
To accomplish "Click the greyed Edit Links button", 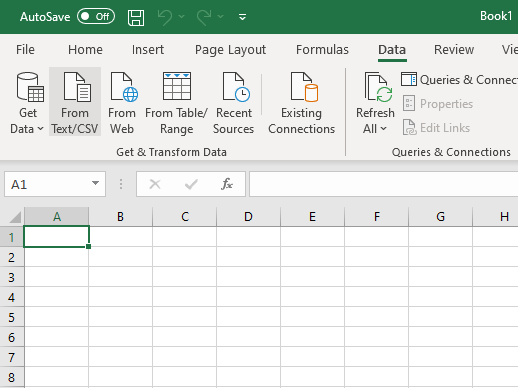I will [x=436, y=128].
